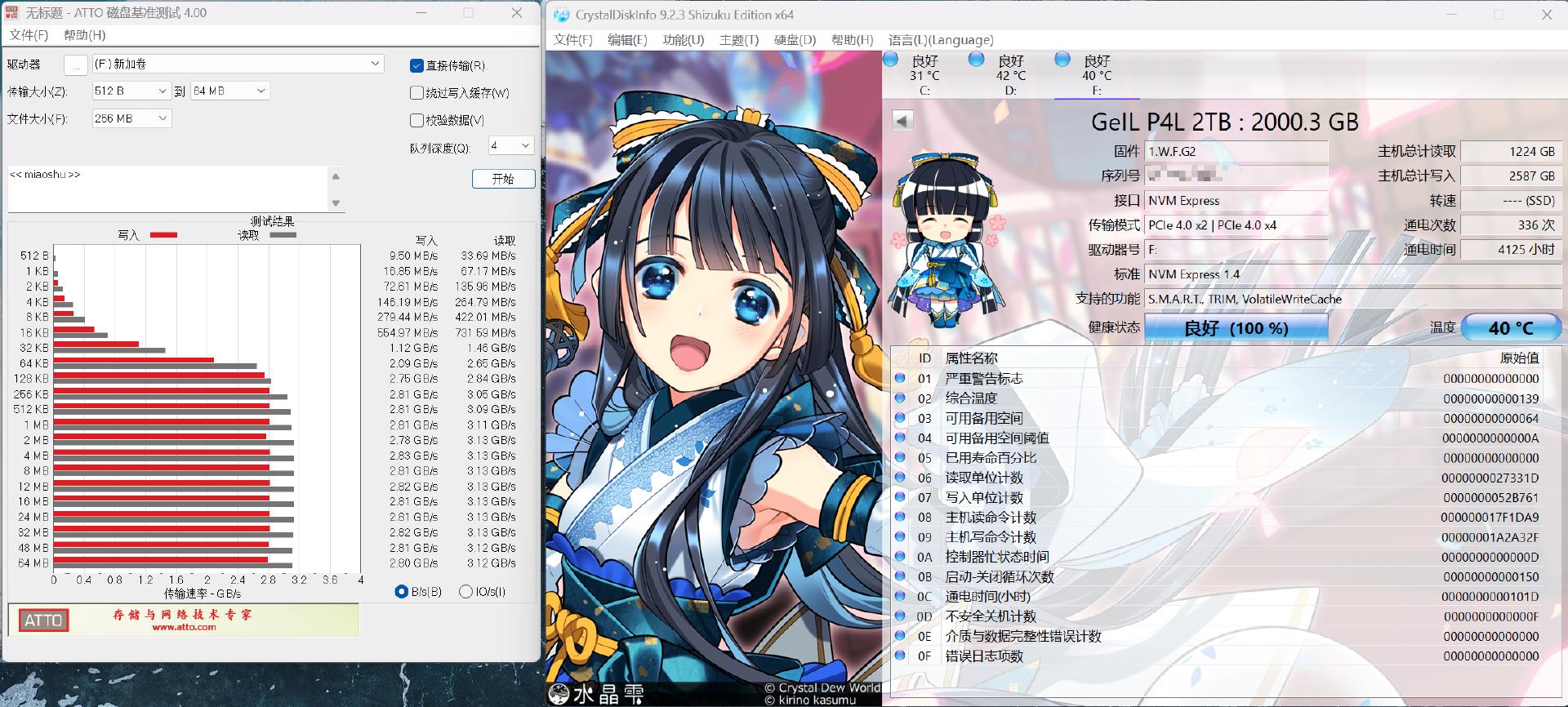Open the drive selection dropdown (F:) 新加卷
This screenshot has height=707, width=1568.
tap(237, 64)
